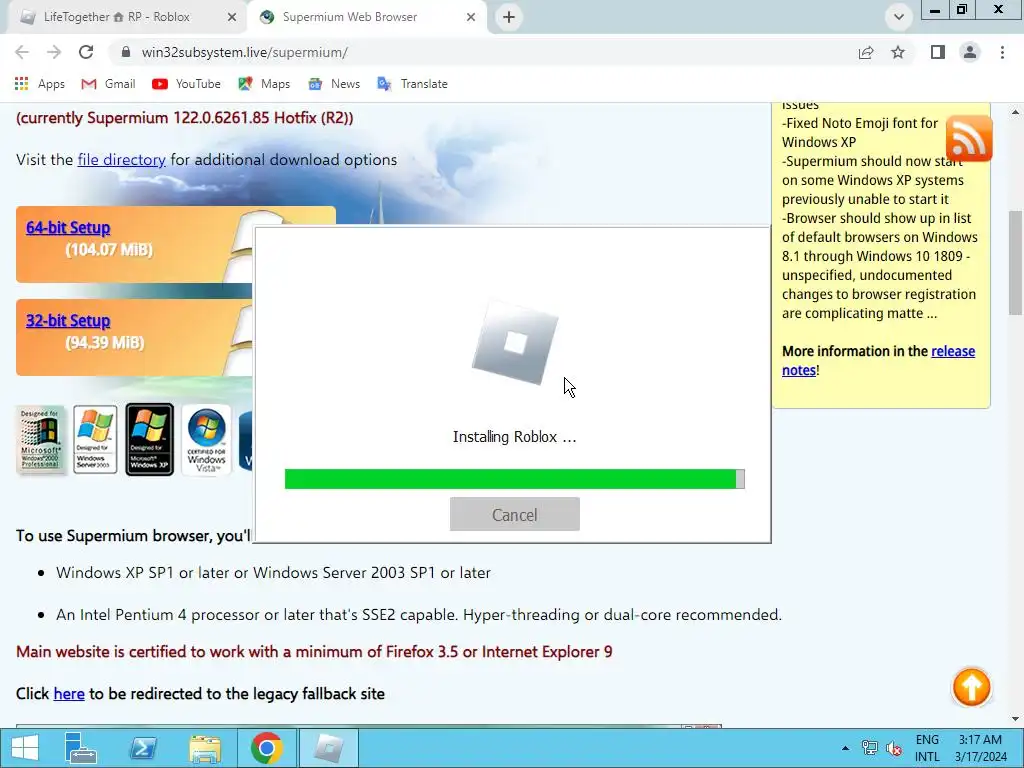Click the Windows Vista certified badge
Viewport: 1024px width, 768px height.
[206, 439]
